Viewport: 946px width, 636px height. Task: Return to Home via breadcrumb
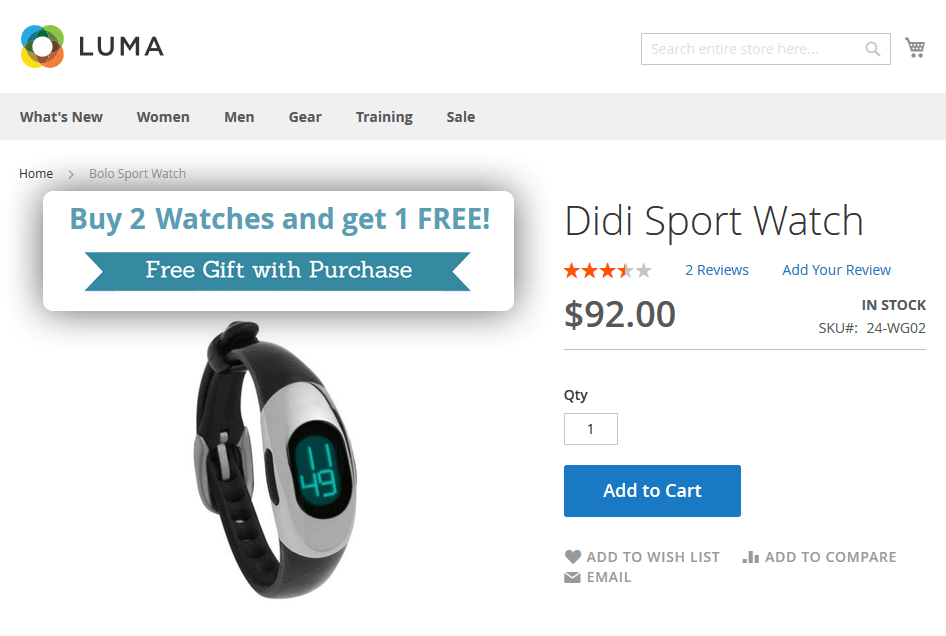(x=36, y=174)
